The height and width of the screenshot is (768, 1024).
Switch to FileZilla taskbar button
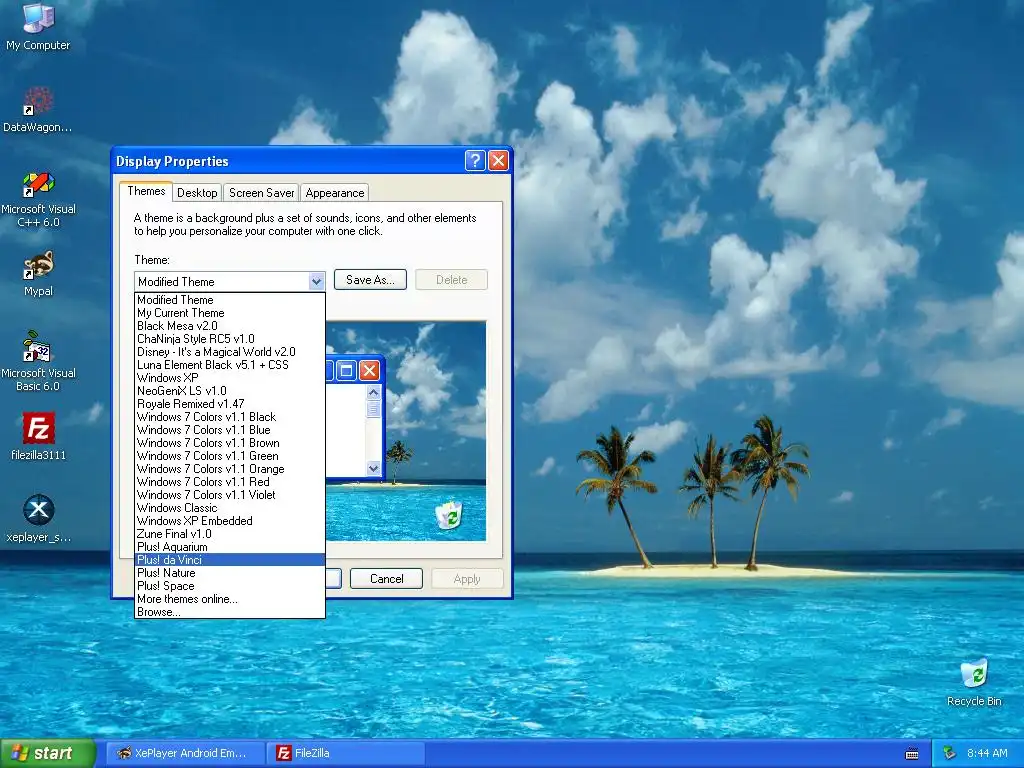(346, 753)
